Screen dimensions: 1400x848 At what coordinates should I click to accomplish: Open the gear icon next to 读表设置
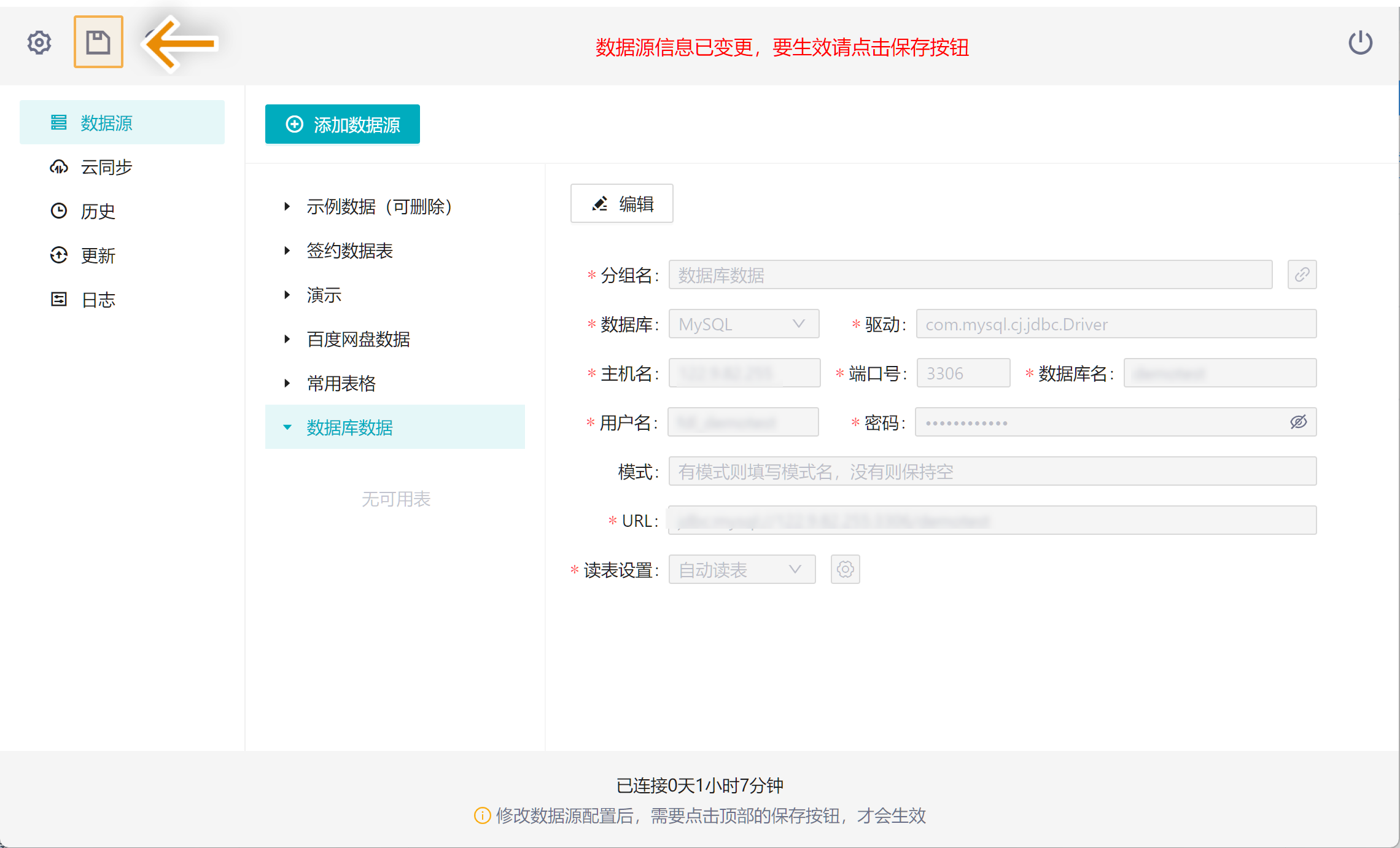845,569
